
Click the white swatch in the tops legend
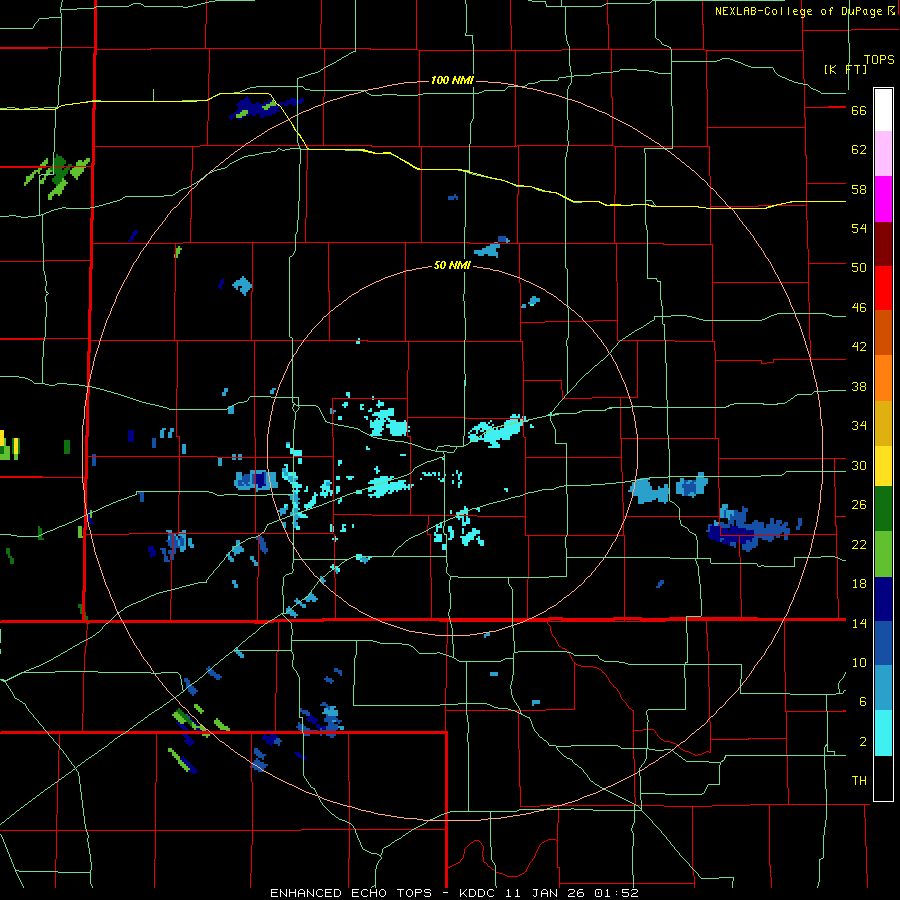(883, 110)
